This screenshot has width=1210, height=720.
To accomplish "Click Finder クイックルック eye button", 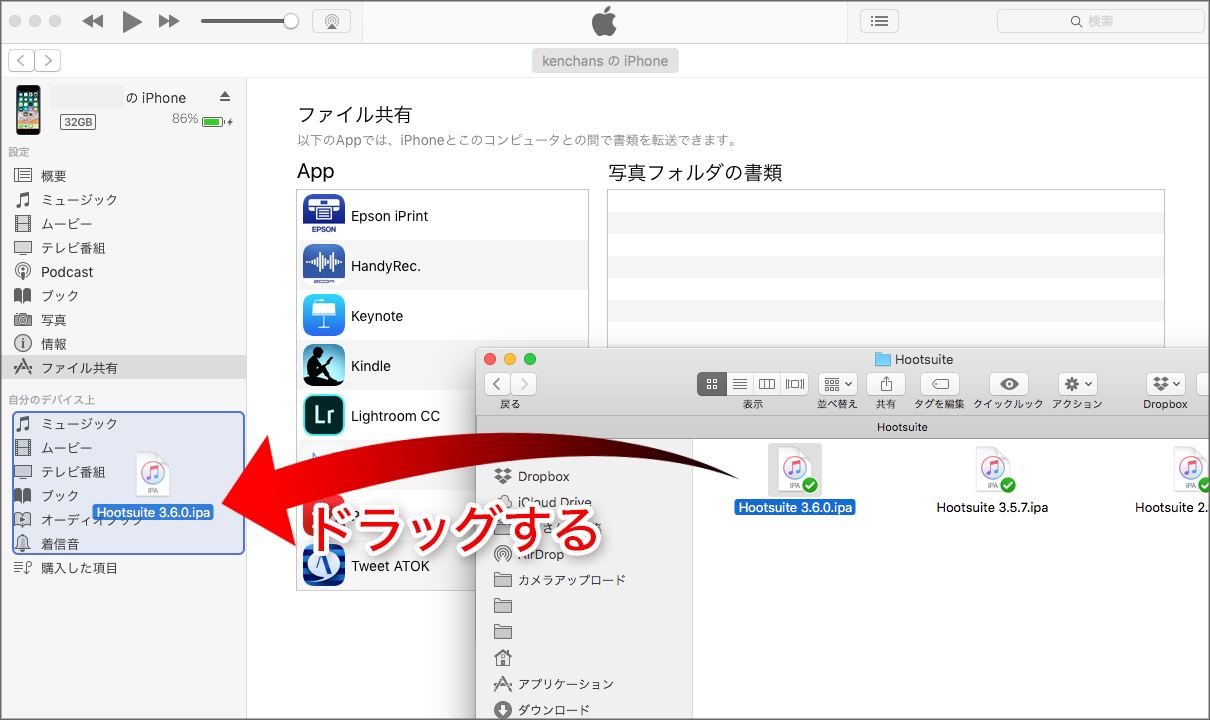I will point(1009,384).
